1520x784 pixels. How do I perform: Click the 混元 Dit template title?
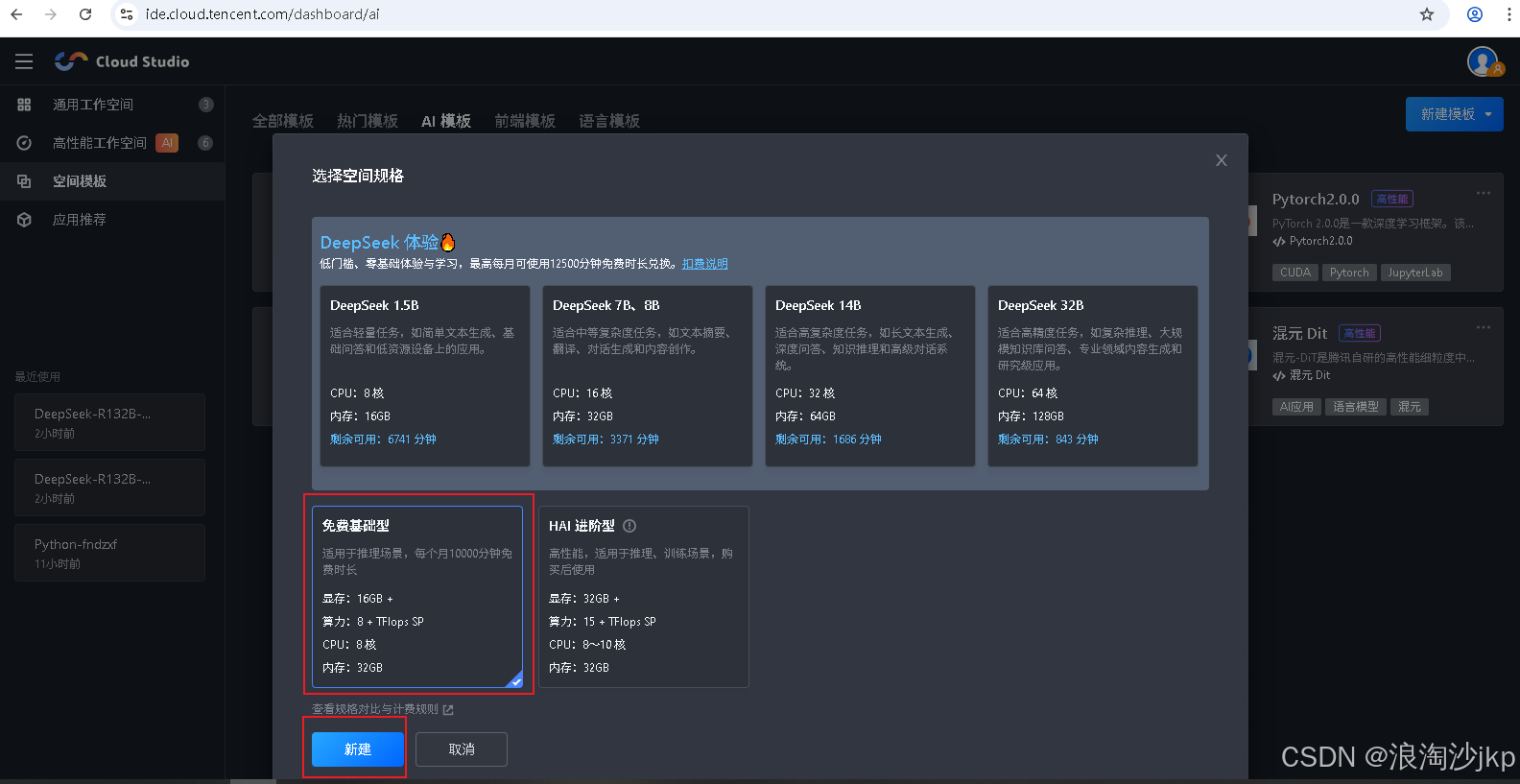[1299, 334]
